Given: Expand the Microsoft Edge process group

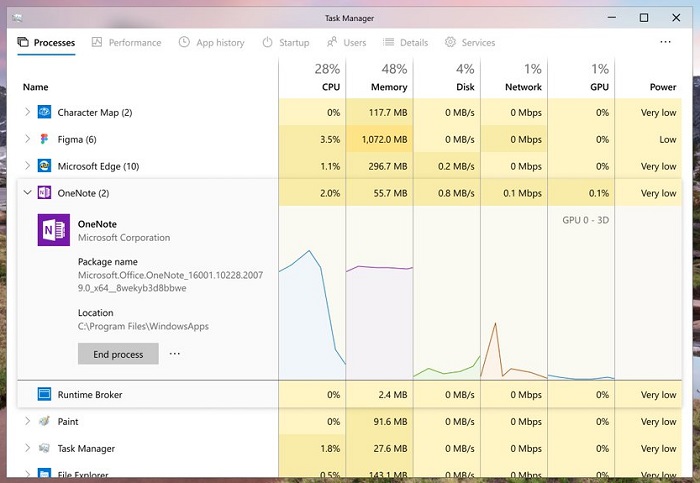Looking at the screenshot, I should pos(27,166).
